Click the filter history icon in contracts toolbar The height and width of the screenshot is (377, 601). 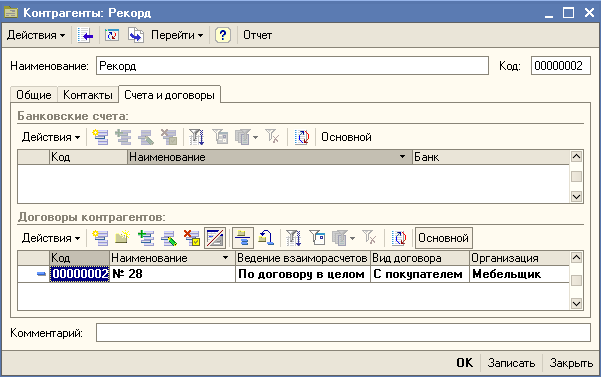coord(340,238)
